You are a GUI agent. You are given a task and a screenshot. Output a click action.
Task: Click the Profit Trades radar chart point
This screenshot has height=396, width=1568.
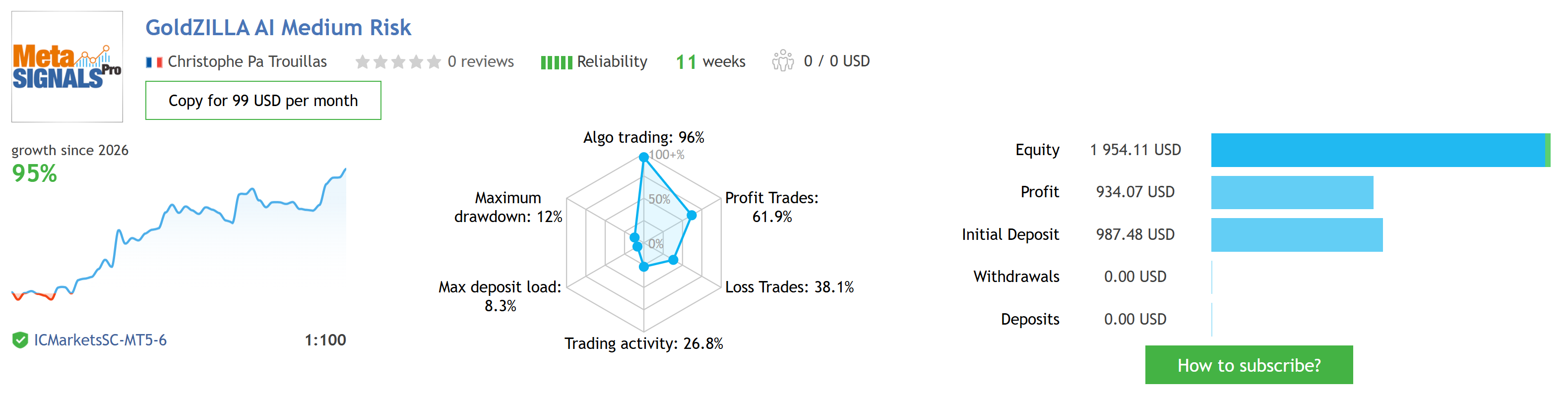pyautogui.click(x=691, y=215)
